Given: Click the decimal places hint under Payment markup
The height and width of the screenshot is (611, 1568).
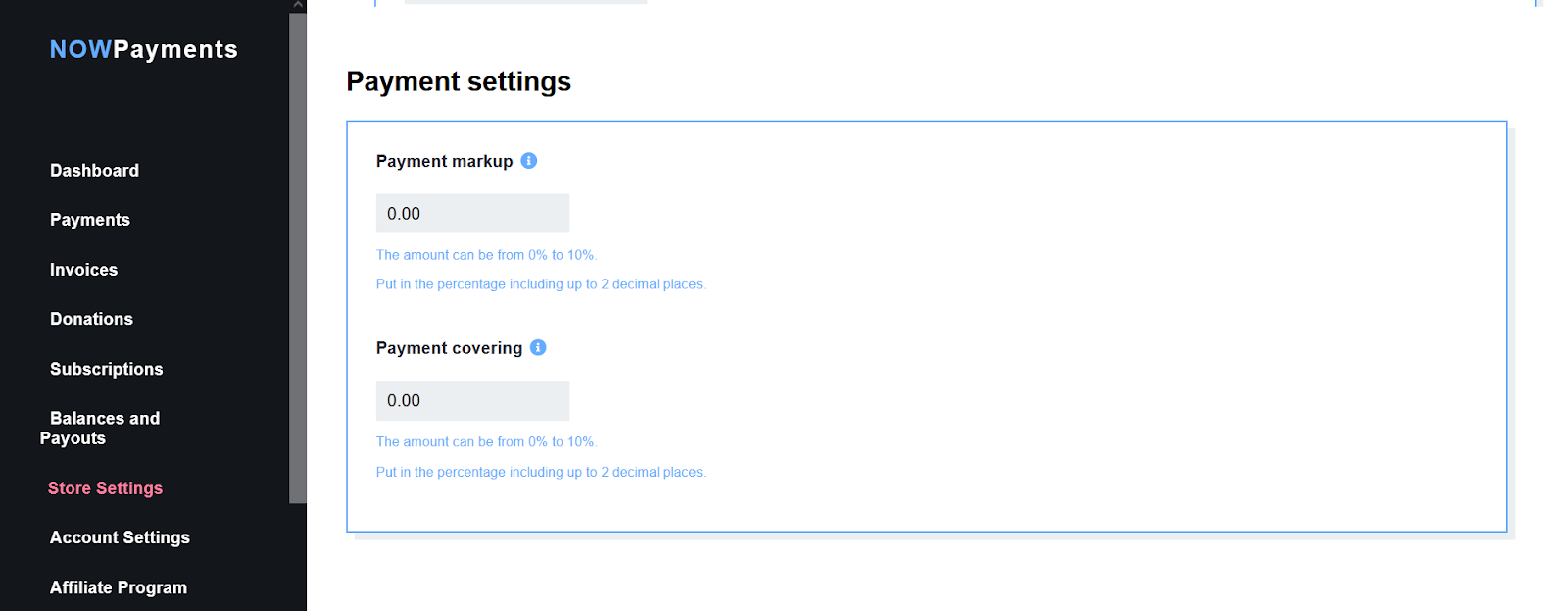Looking at the screenshot, I should 540,284.
